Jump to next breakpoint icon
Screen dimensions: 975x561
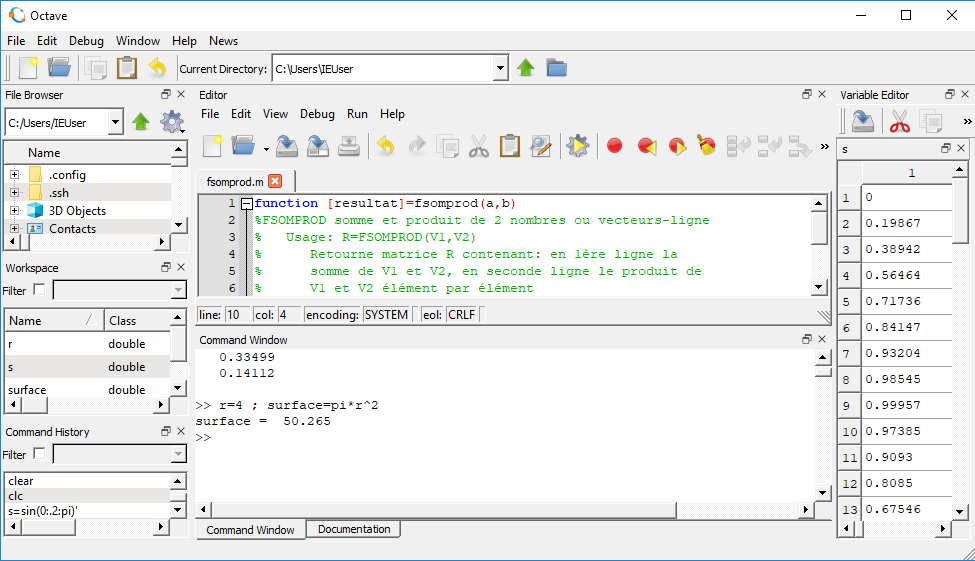pos(677,146)
